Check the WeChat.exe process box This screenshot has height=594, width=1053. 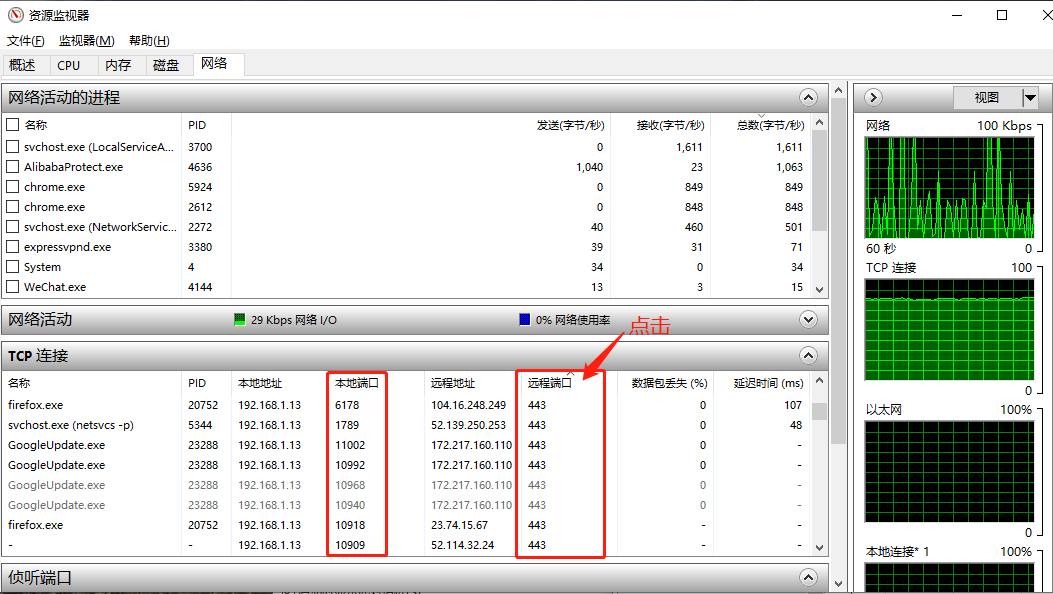tap(12, 287)
